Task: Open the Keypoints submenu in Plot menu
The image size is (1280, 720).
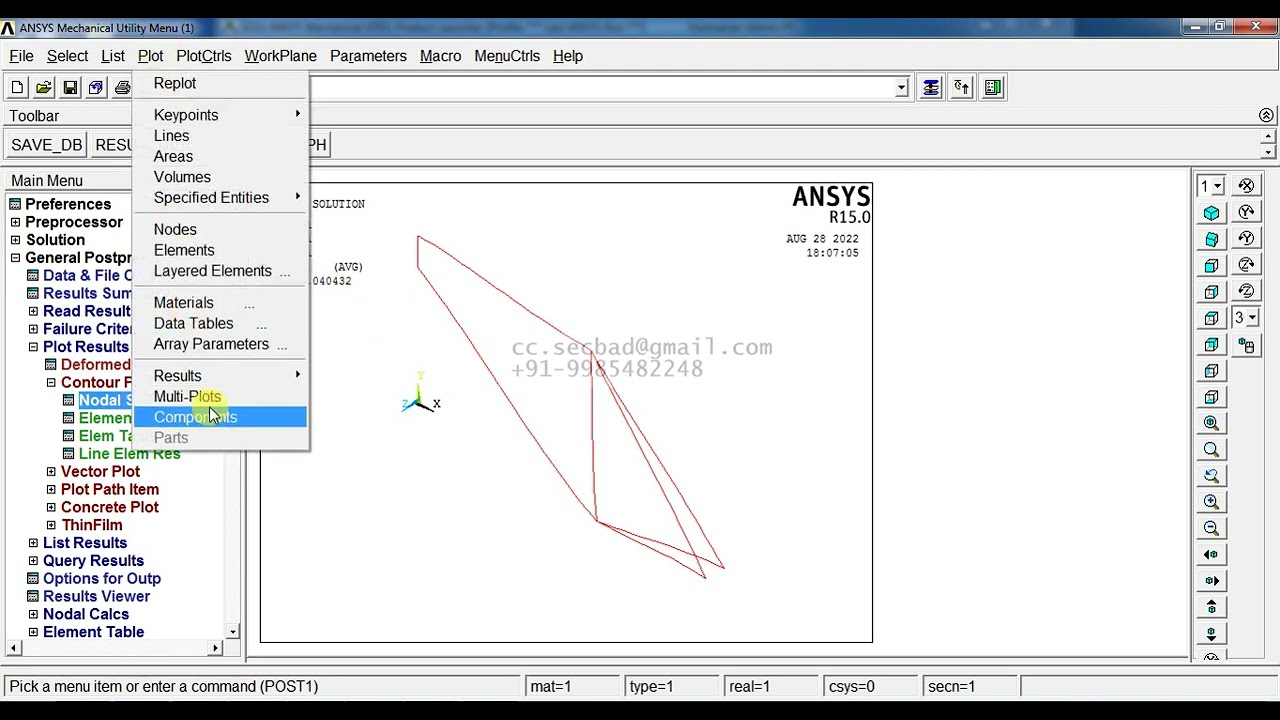Action: (221, 115)
